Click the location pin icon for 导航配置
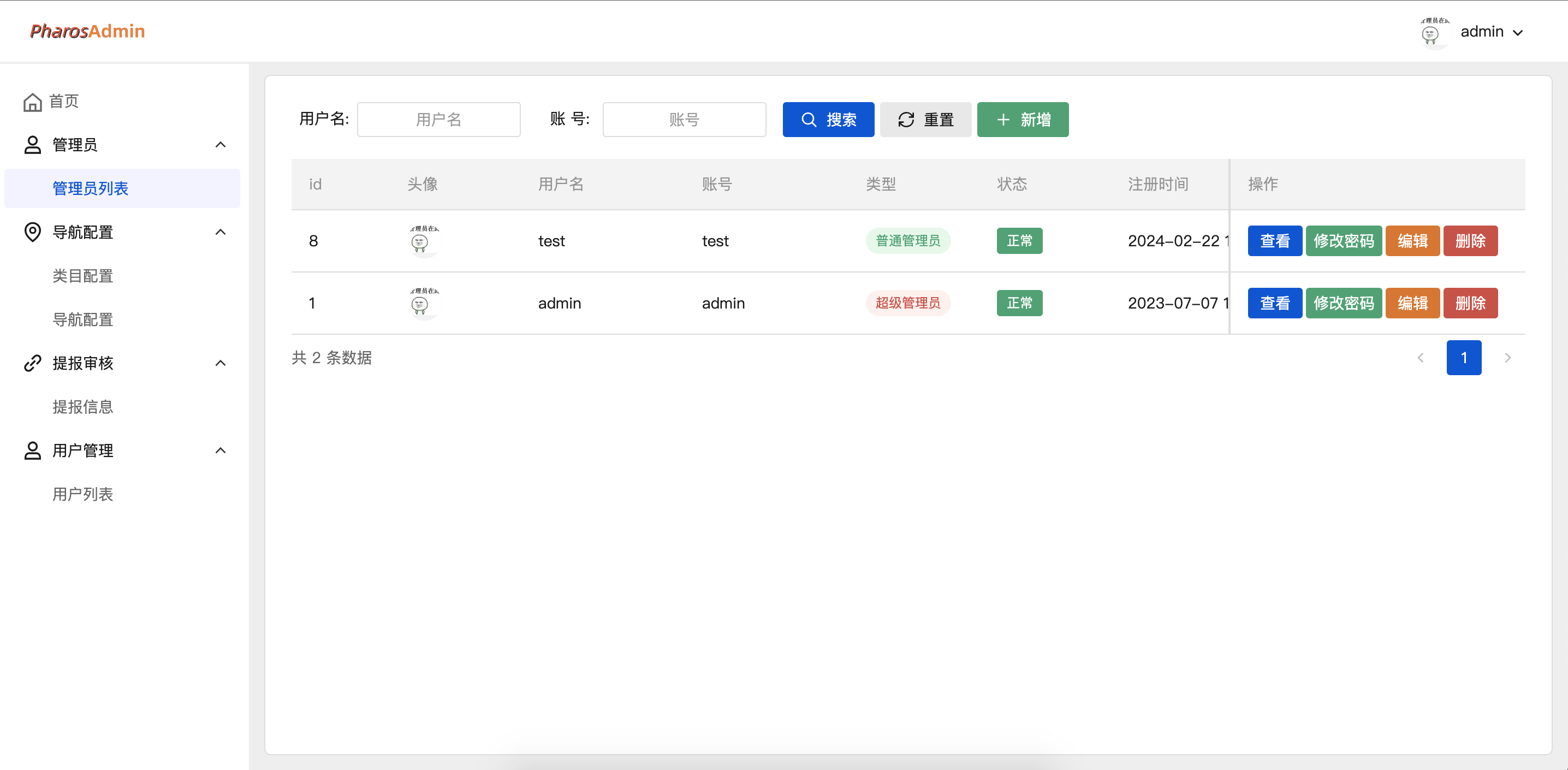1568x770 pixels. (33, 232)
